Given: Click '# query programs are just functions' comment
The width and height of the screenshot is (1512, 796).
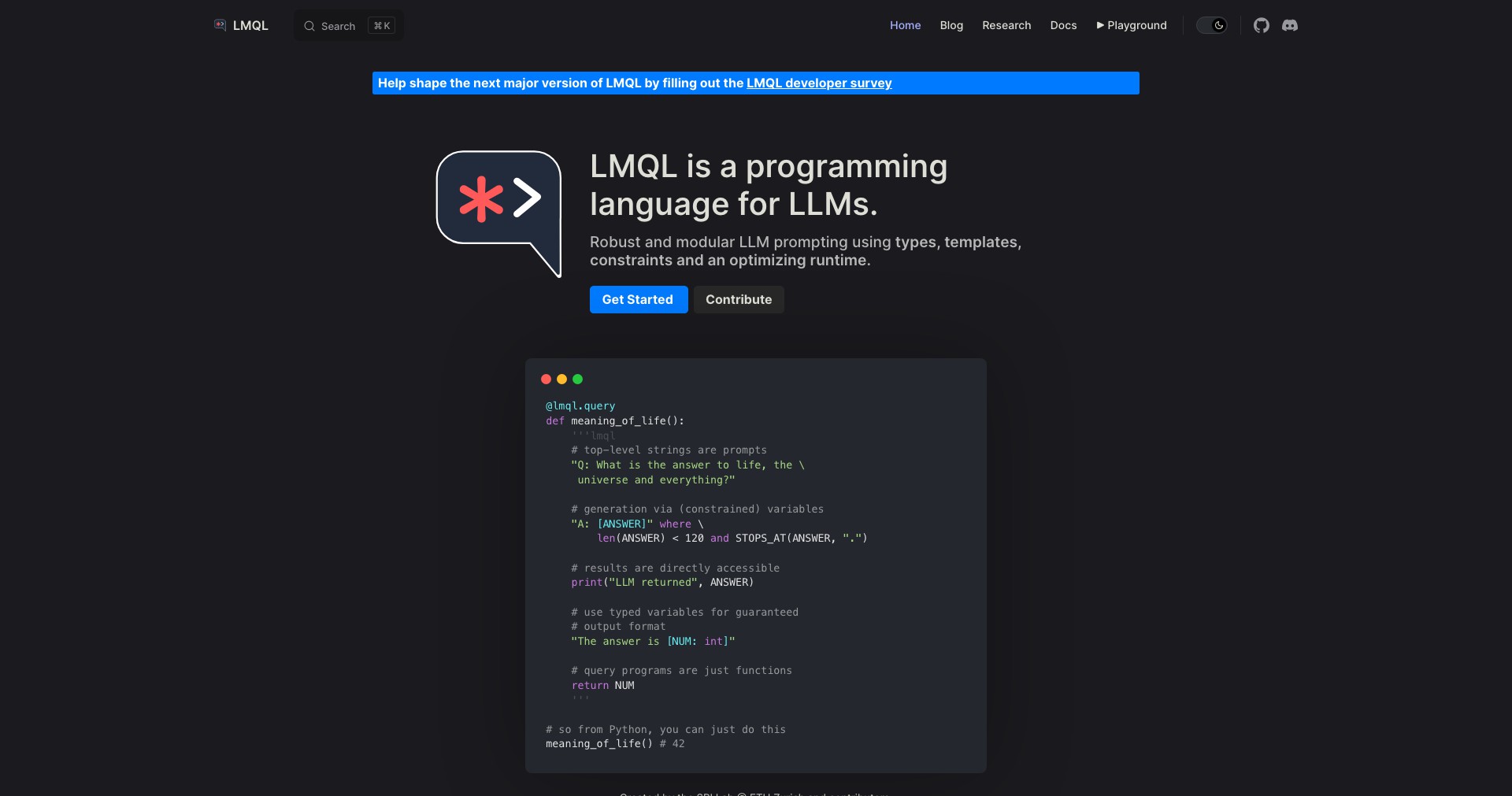Looking at the screenshot, I should coord(681,671).
